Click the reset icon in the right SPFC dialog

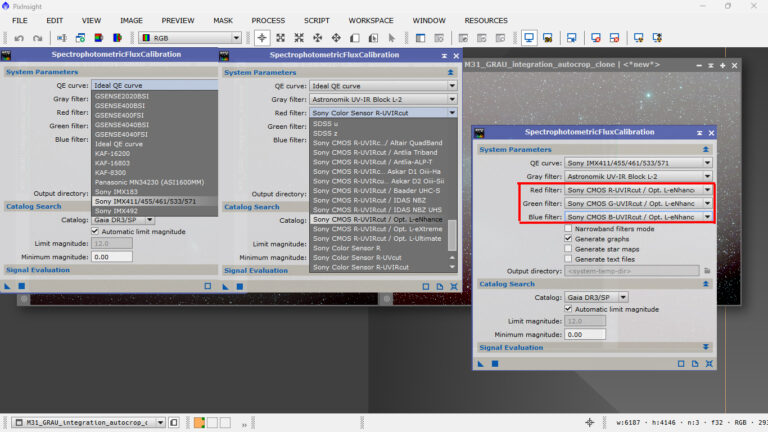709,364
